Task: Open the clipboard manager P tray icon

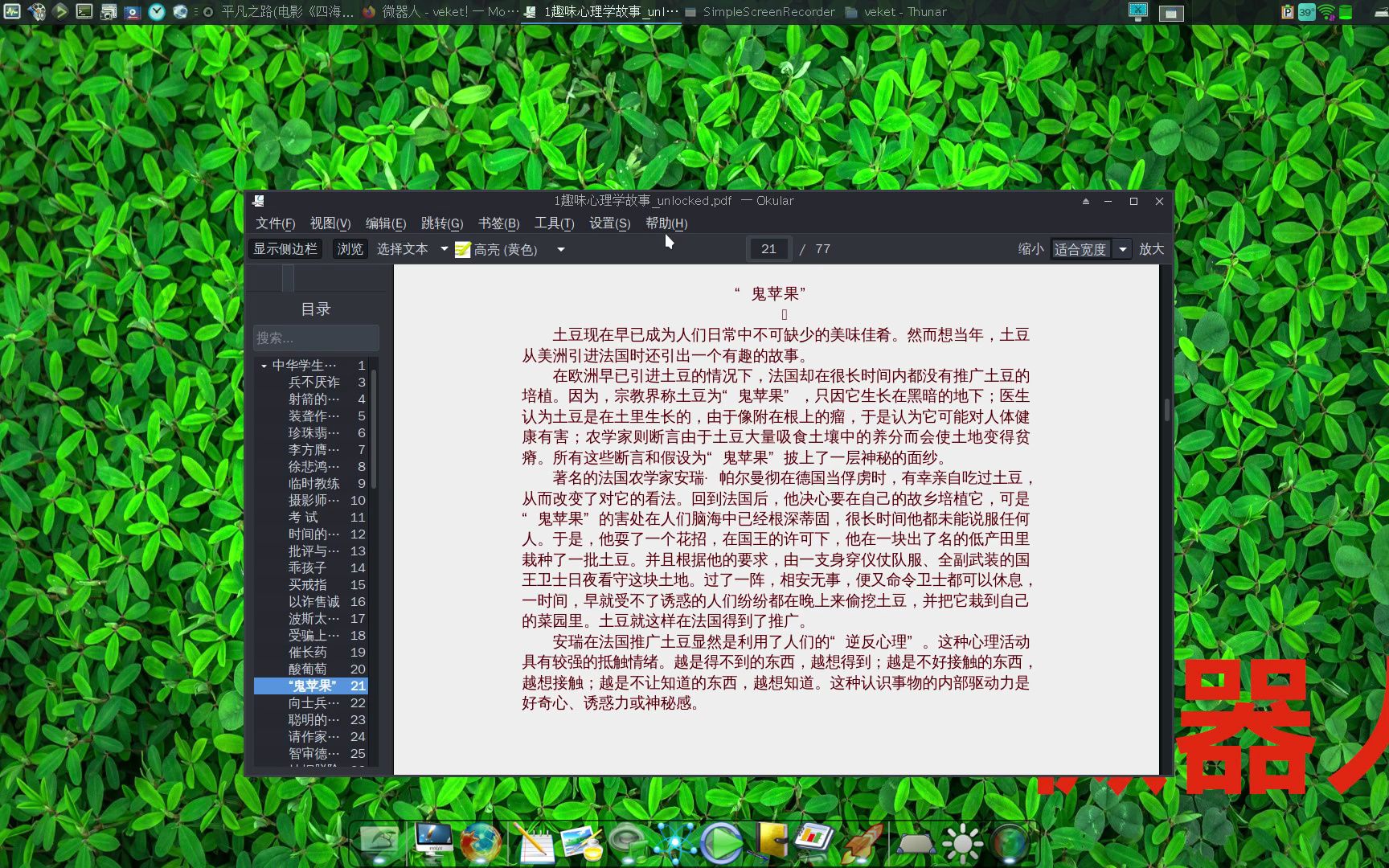Action: point(1288,12)
